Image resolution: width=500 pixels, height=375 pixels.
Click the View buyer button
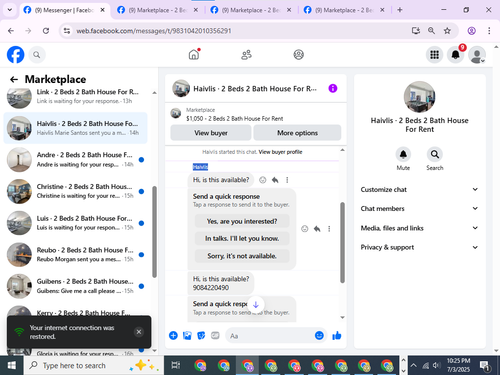coord(211,133)
